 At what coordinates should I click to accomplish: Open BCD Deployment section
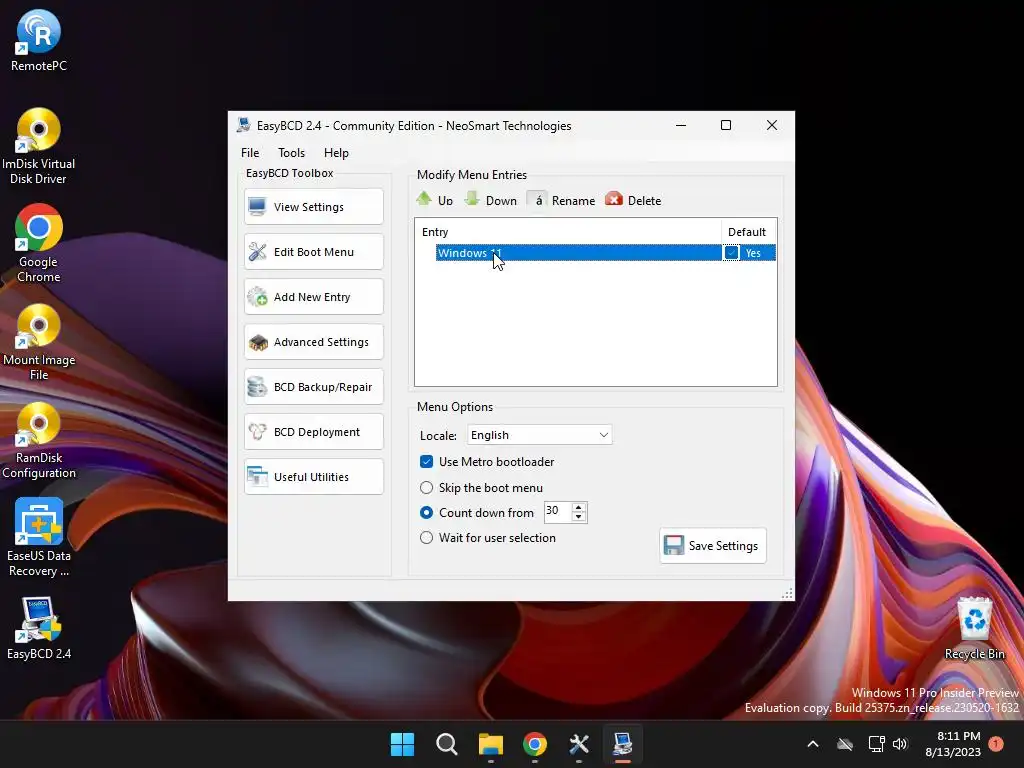313,432
